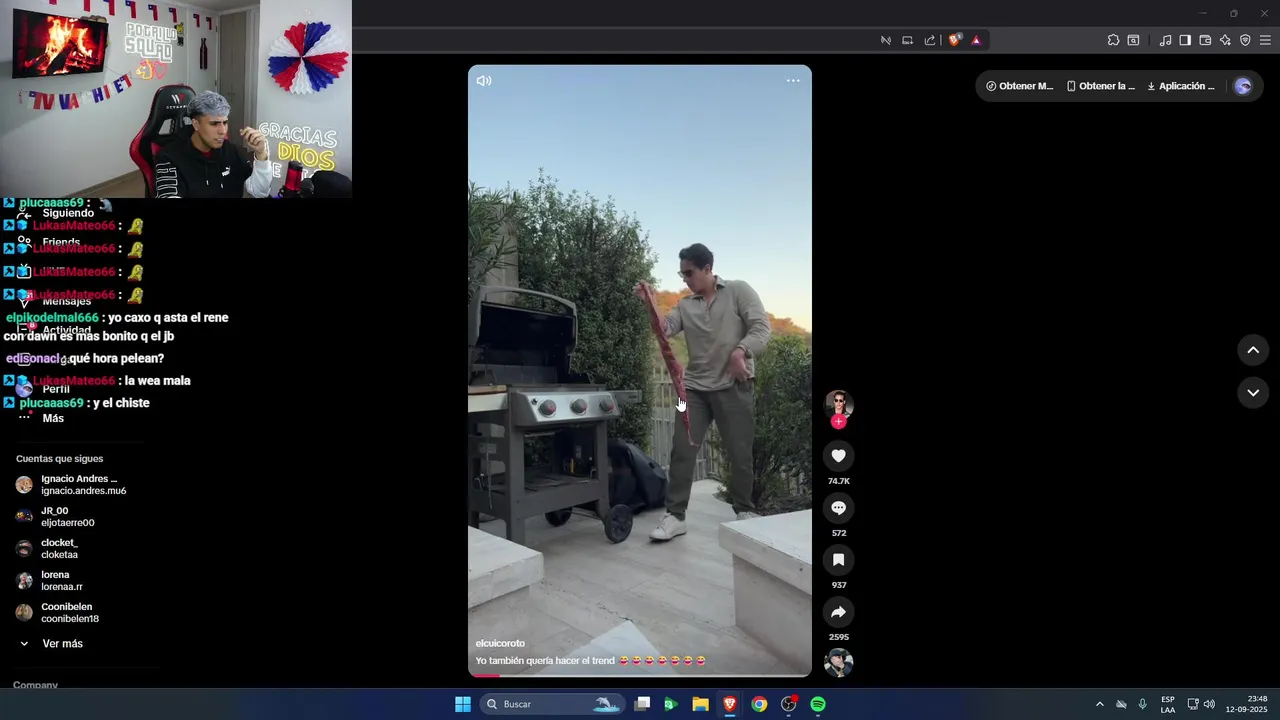Open the elcuicoroto username on the video
The width and height of the screenshot is (1280, 720).
point(500,643)
